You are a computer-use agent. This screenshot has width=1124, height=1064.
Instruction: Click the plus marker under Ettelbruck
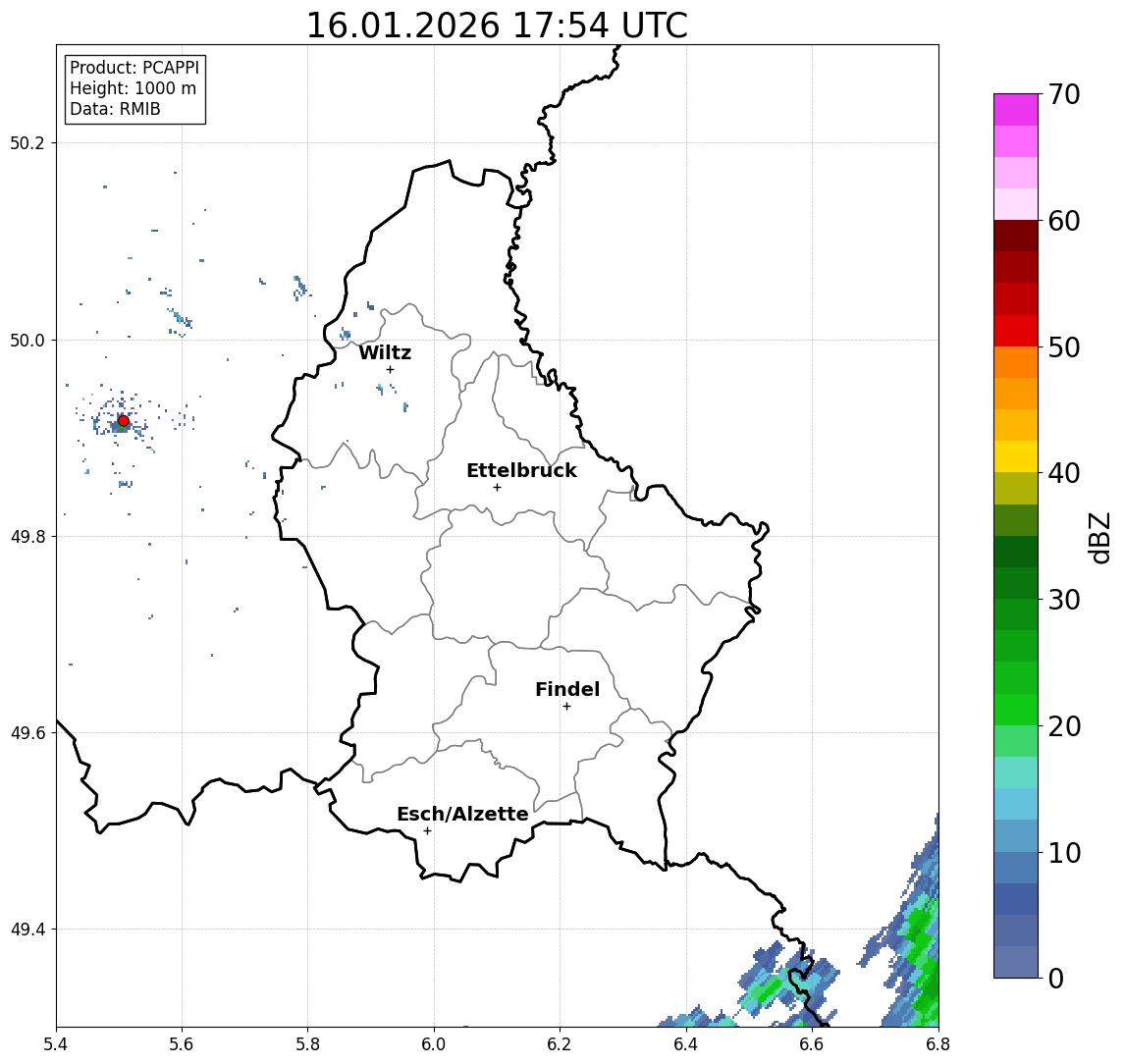[x=497, y=488]
